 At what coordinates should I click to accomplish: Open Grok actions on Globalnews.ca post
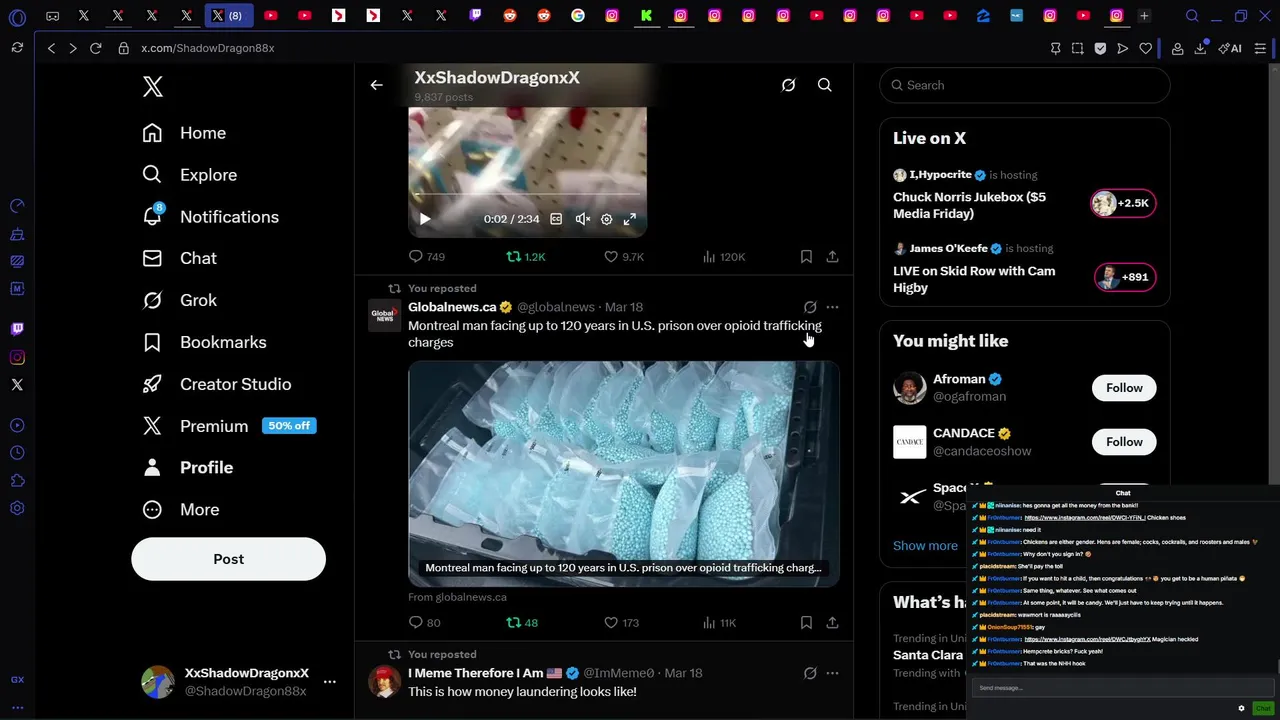[810, 307]
